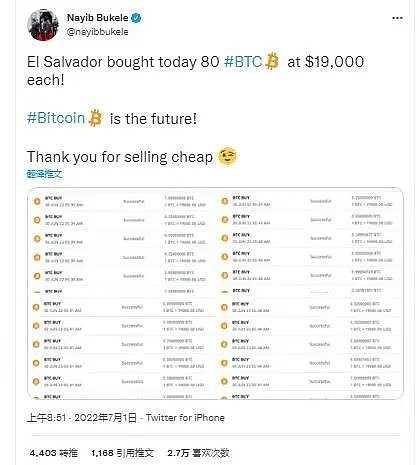417x465 pixels.
Task: Open the attached BTC transactions image
Action: [x=215, y=293]
